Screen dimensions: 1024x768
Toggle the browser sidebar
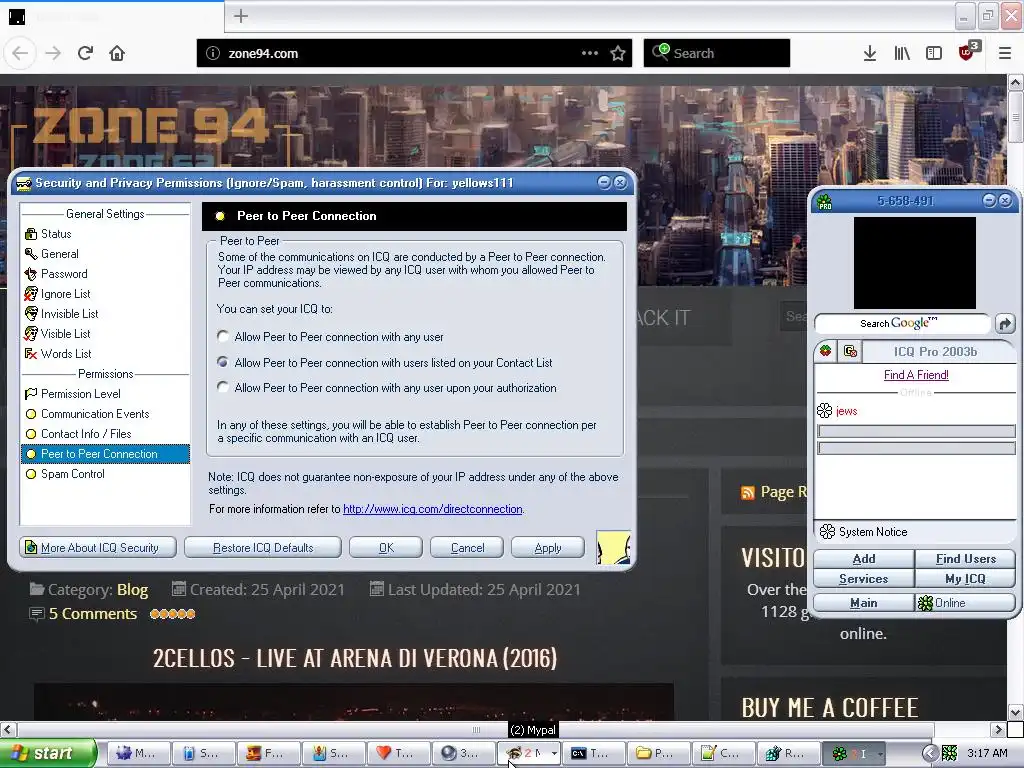(x=934, y=54)
